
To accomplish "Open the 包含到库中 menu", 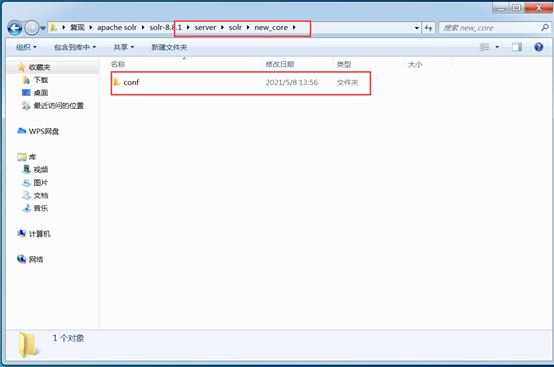I will (75, 47).
